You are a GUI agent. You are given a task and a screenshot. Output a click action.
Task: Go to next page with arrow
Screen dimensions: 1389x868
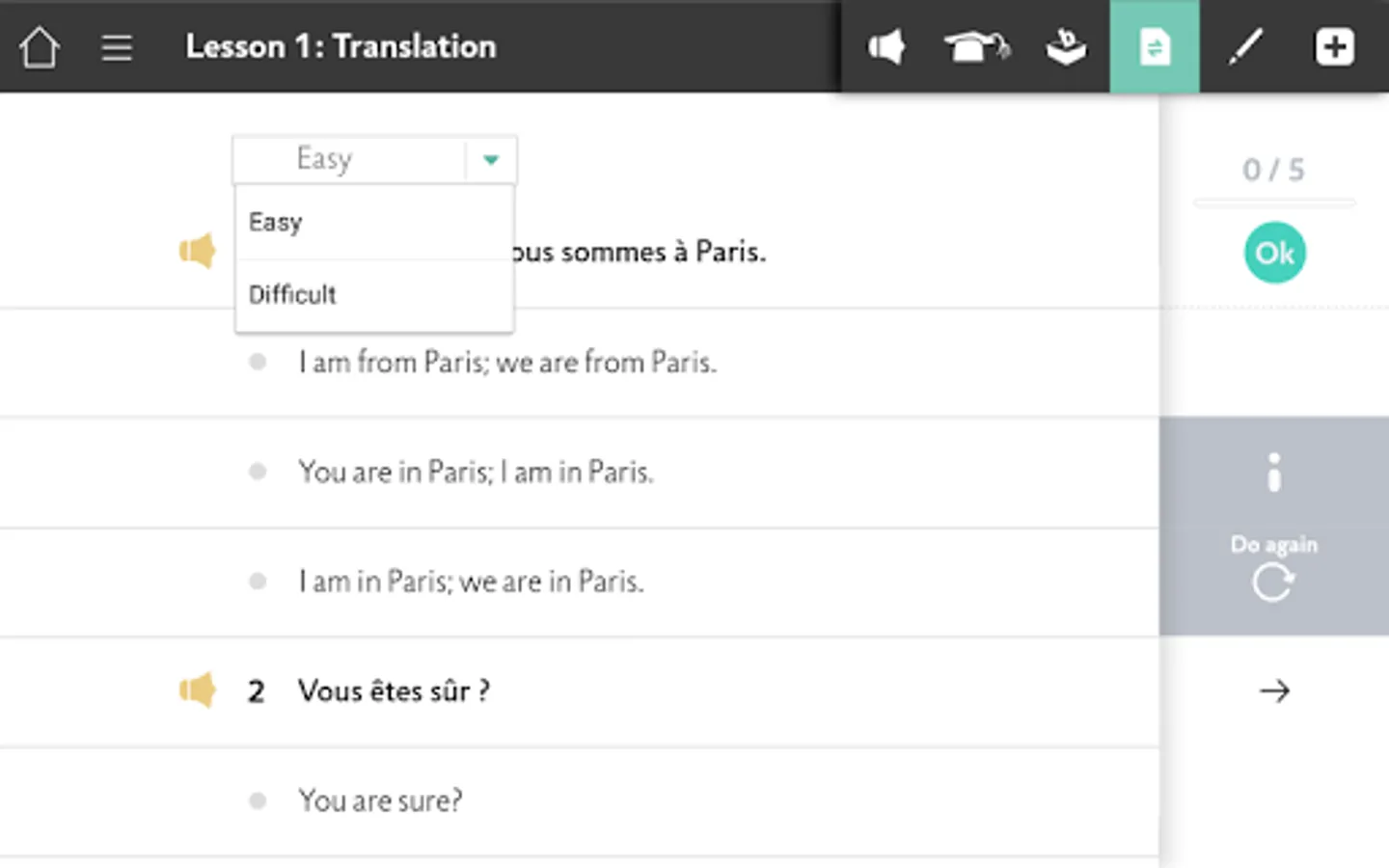pyautogui.click(x=1274, y=691)
